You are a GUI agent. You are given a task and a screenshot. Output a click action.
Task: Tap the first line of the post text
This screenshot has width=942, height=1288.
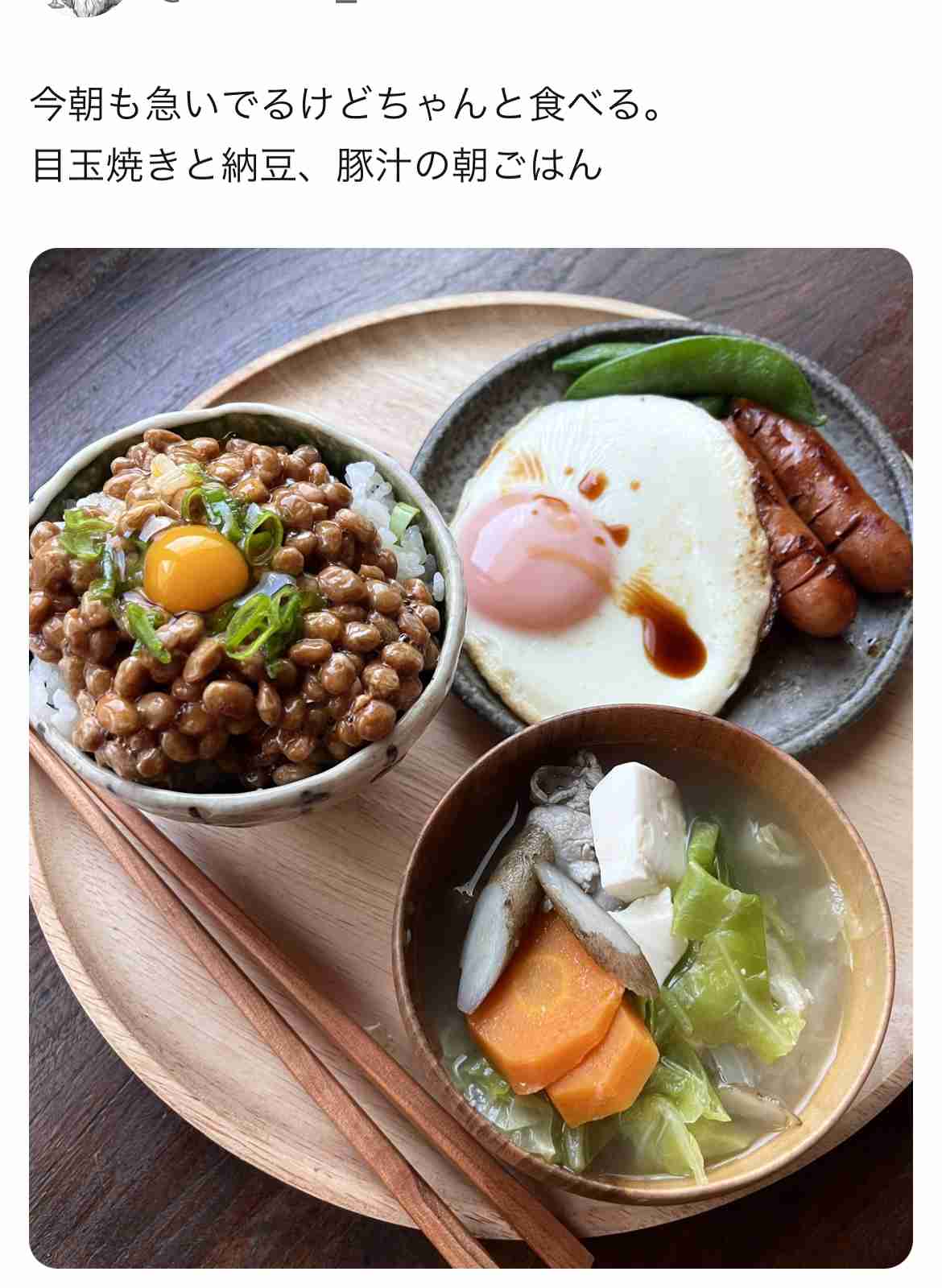(x=346, y=105)
